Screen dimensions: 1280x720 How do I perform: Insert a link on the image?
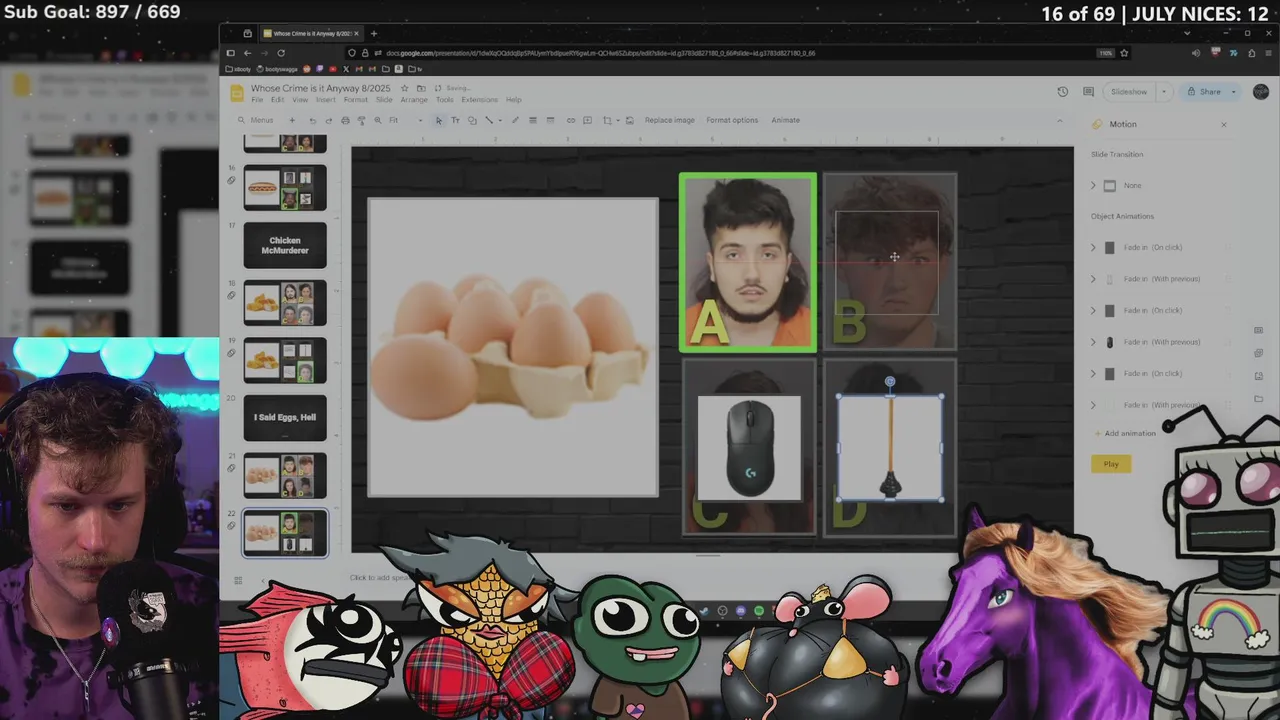pos(571,120)
